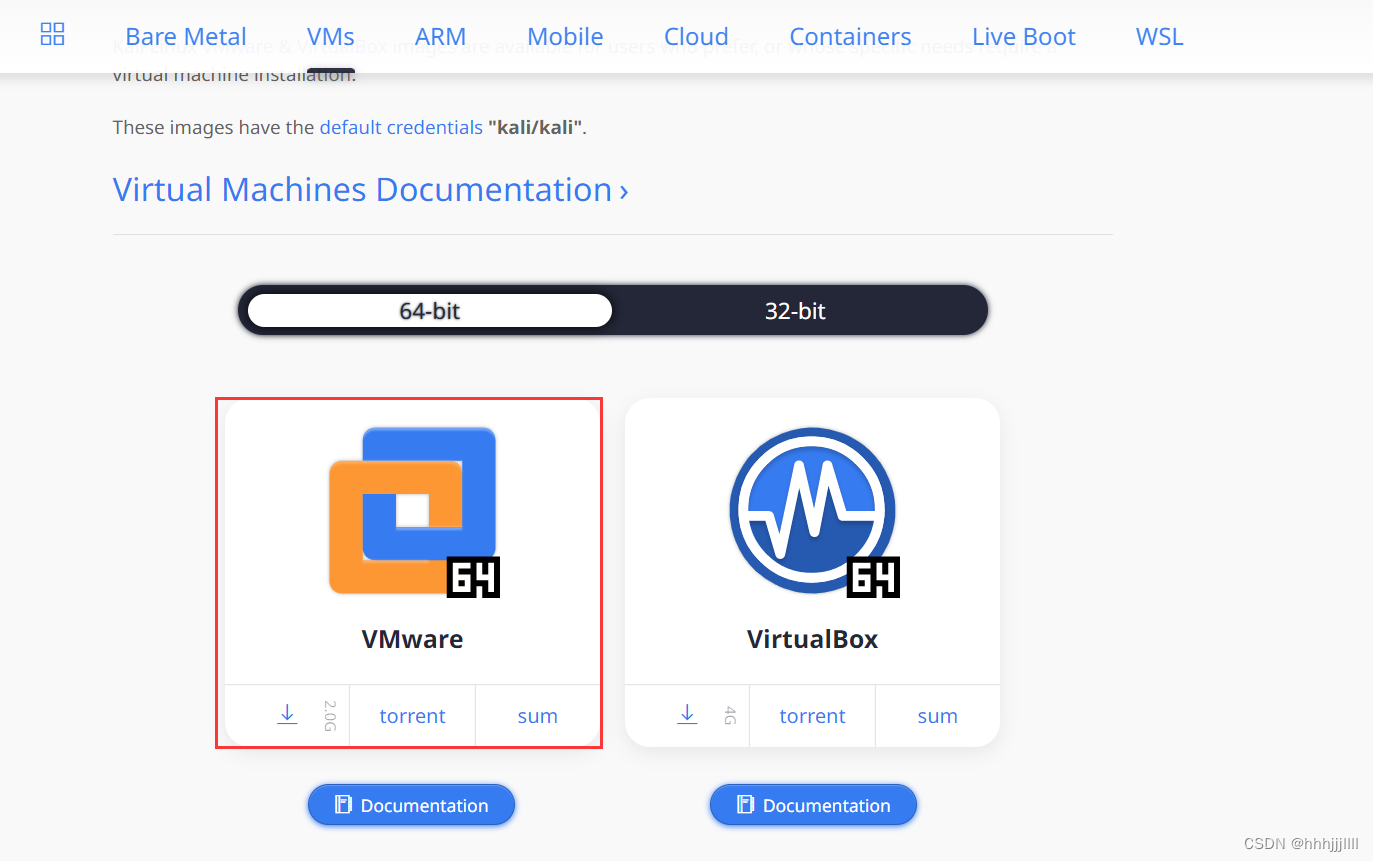The height and width of the screenshot is (861, 1373).
Task: Select the 64-bit toggle option
Action: pyautogui.click(x=430, y=310)
